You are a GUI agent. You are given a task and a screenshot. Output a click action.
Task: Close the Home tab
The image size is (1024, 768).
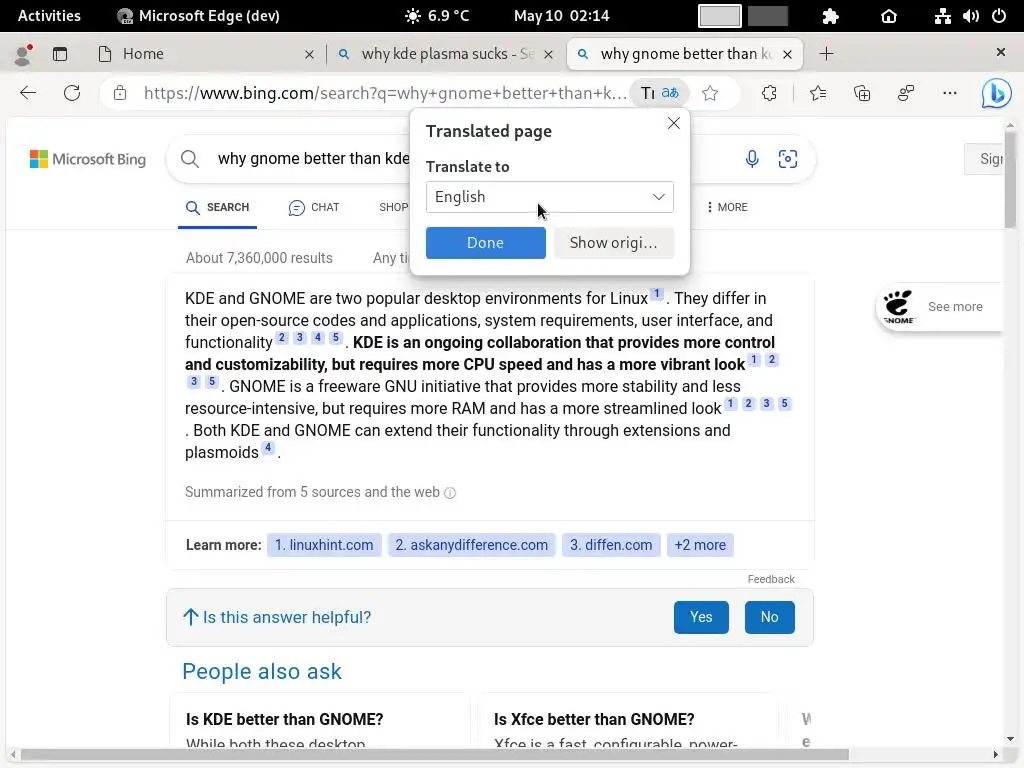(x=310, y=55)
